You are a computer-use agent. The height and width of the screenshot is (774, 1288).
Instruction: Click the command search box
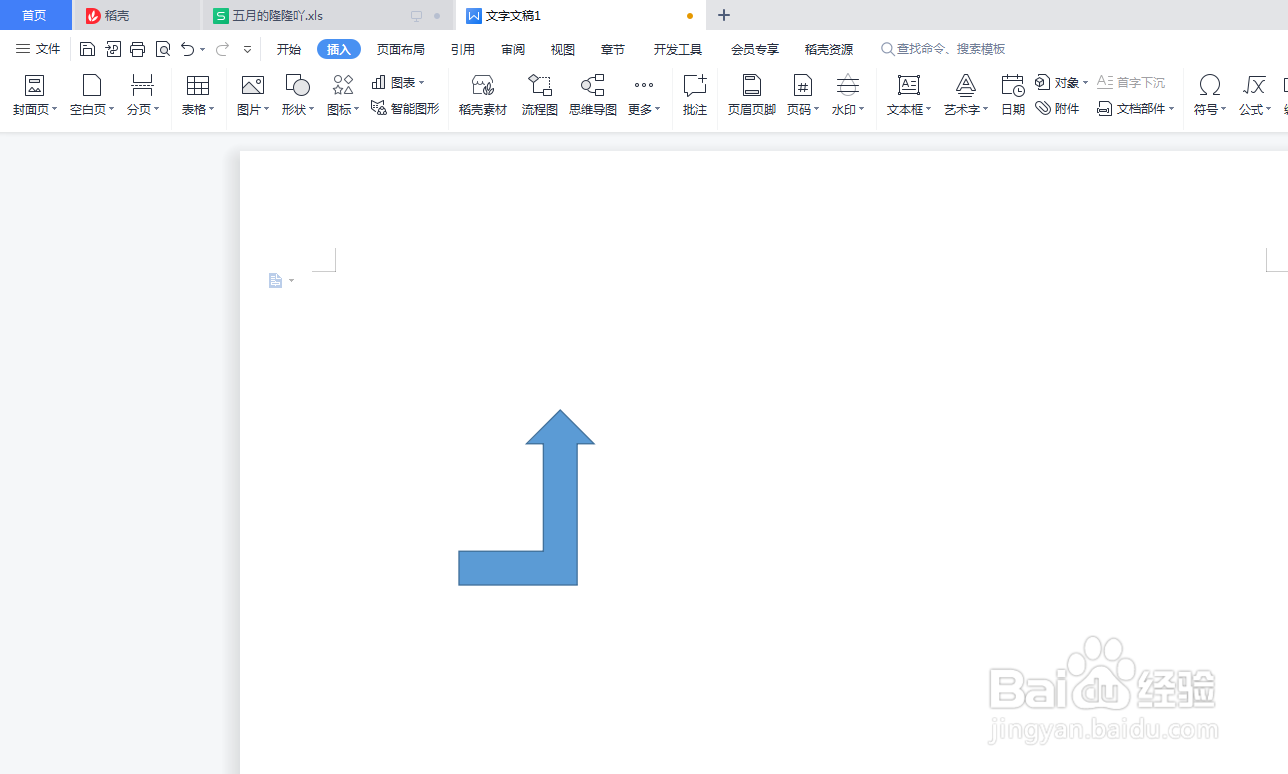tap(943, 49)
